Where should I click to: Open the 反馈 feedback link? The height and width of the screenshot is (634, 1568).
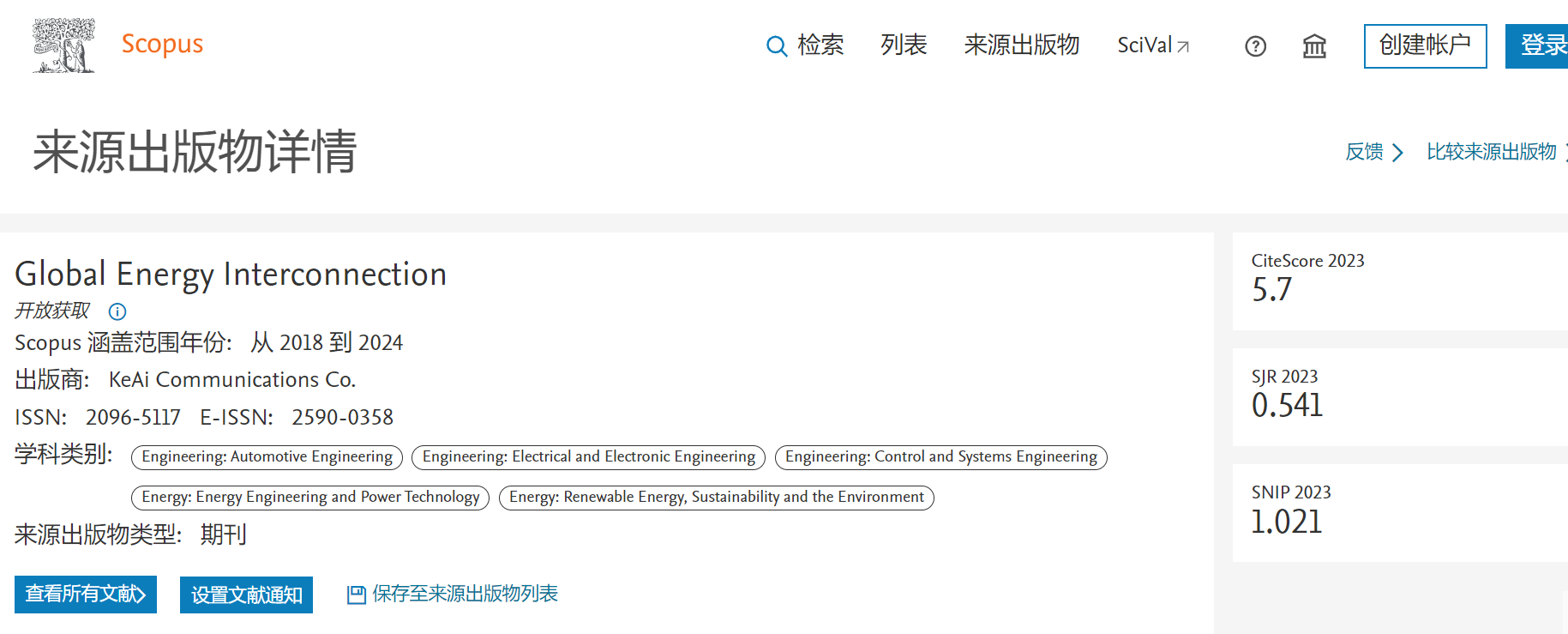(x=1374, y=152)
